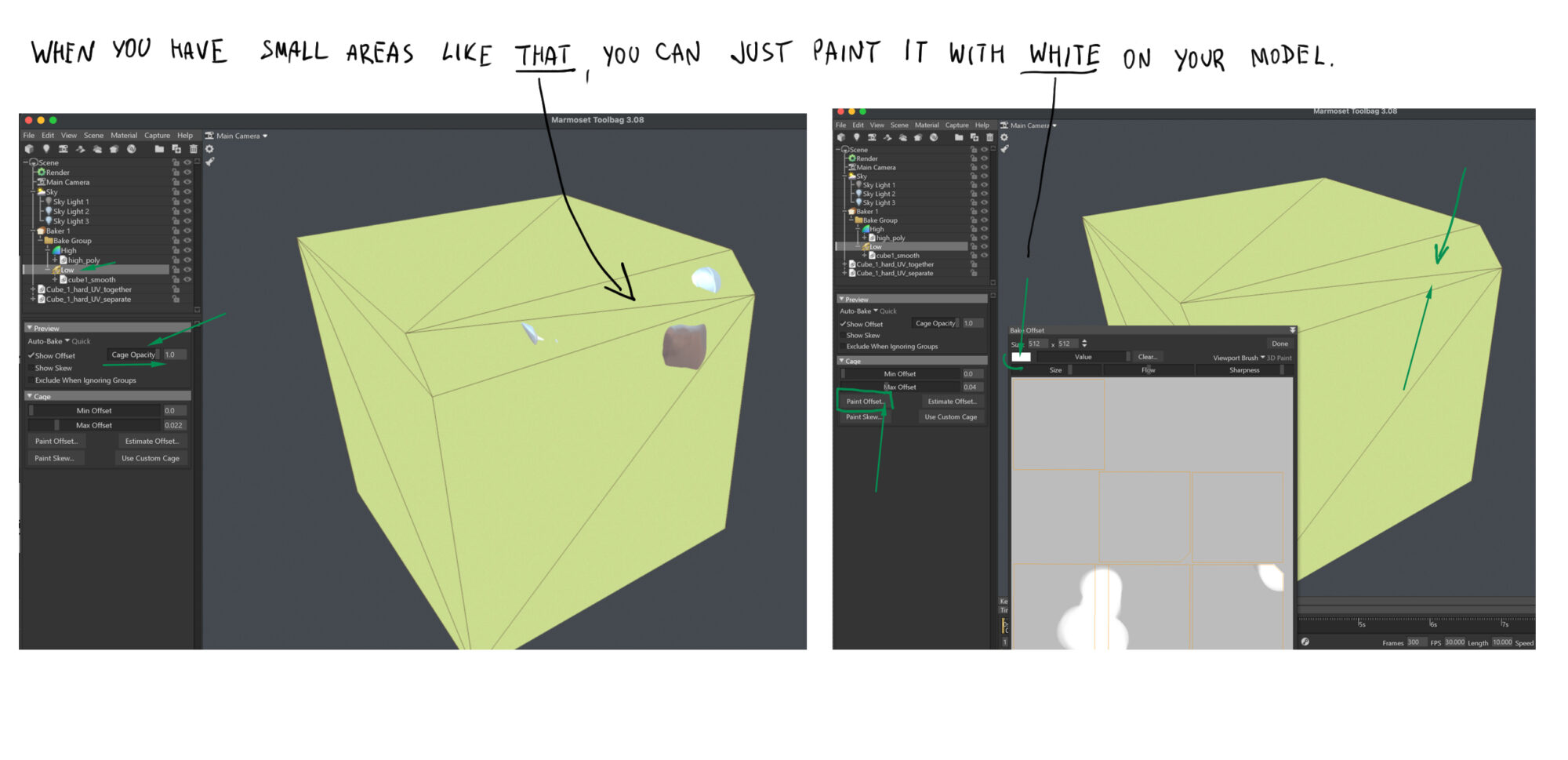Collapse Preview section in left window
1568x760 pixels.
[x=30, y=328]
